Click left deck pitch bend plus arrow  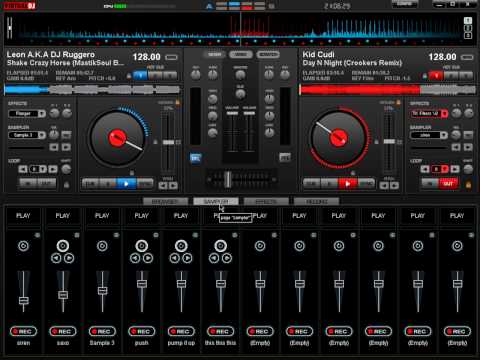173,186
